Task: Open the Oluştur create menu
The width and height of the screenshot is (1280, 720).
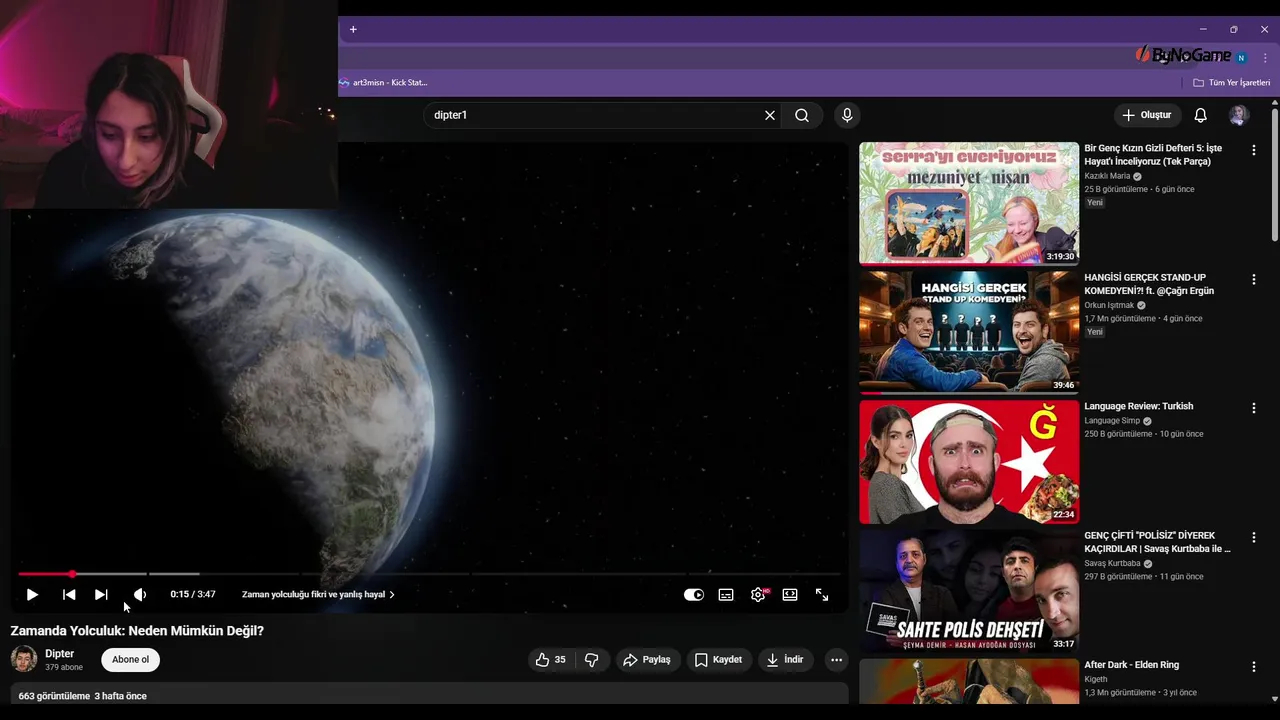Action: coord(1147,115)
